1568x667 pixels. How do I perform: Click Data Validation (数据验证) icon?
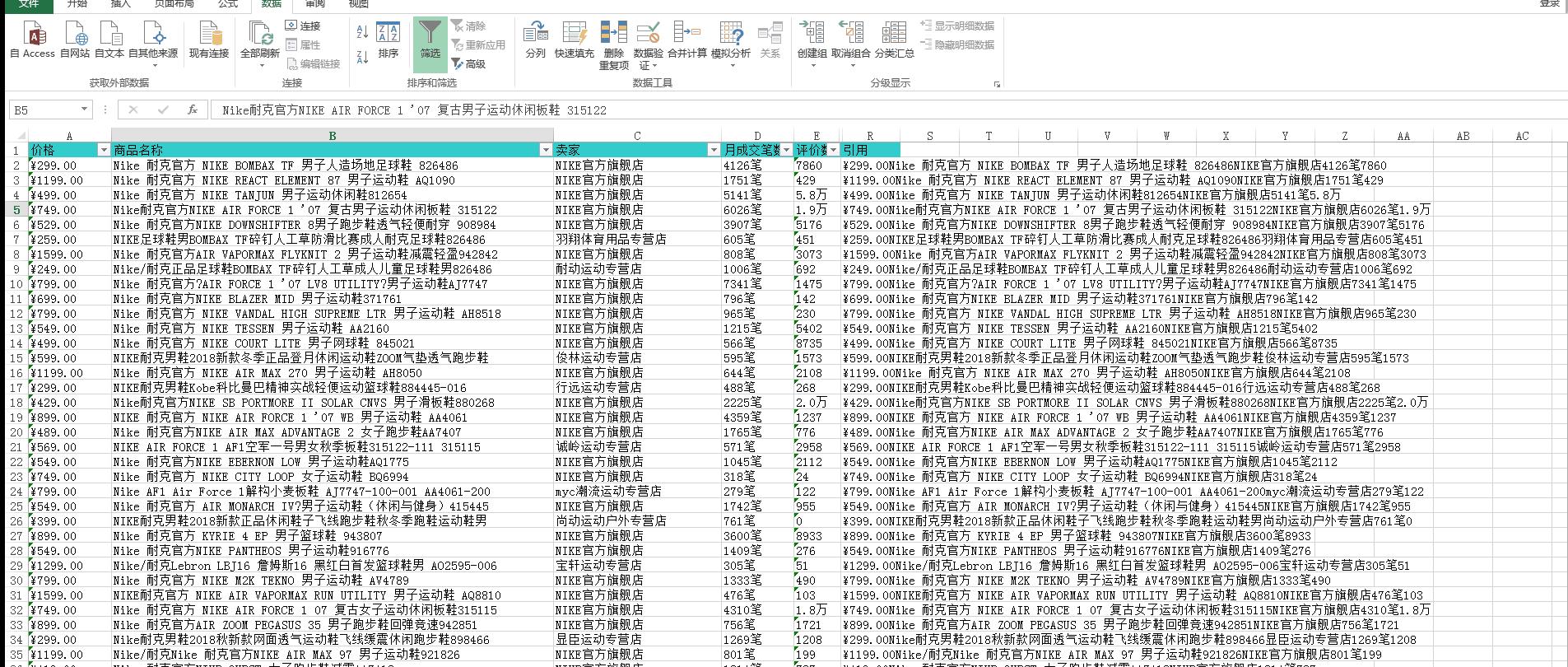(x=648, y=35)
